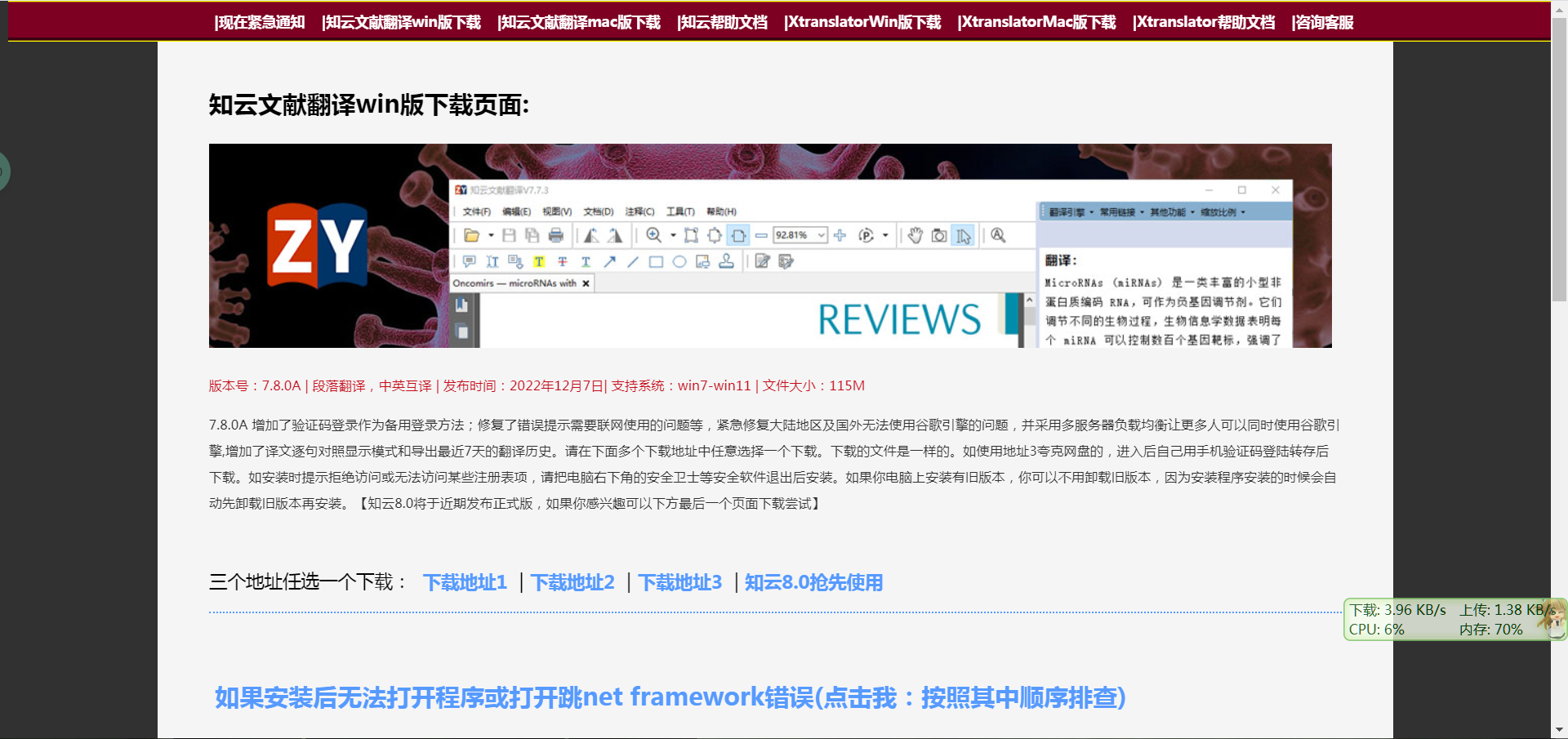The width and height of the screenshot is (1568, 739).
Task: Select XtranslatorMac版下载 in the top menu
Action: (1036, 22)
